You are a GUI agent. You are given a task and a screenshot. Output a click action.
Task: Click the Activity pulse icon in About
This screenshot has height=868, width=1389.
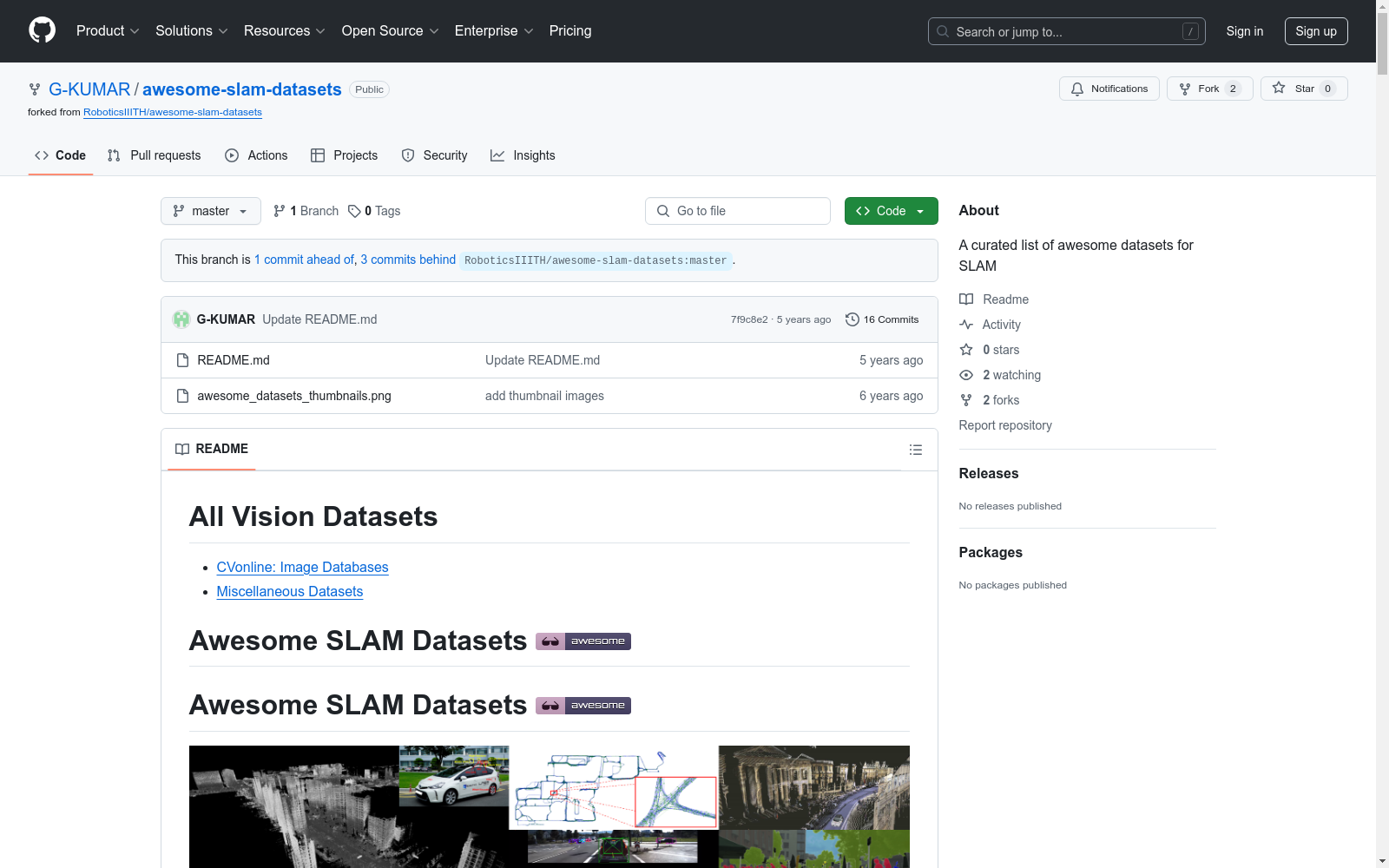click(966, 325)
